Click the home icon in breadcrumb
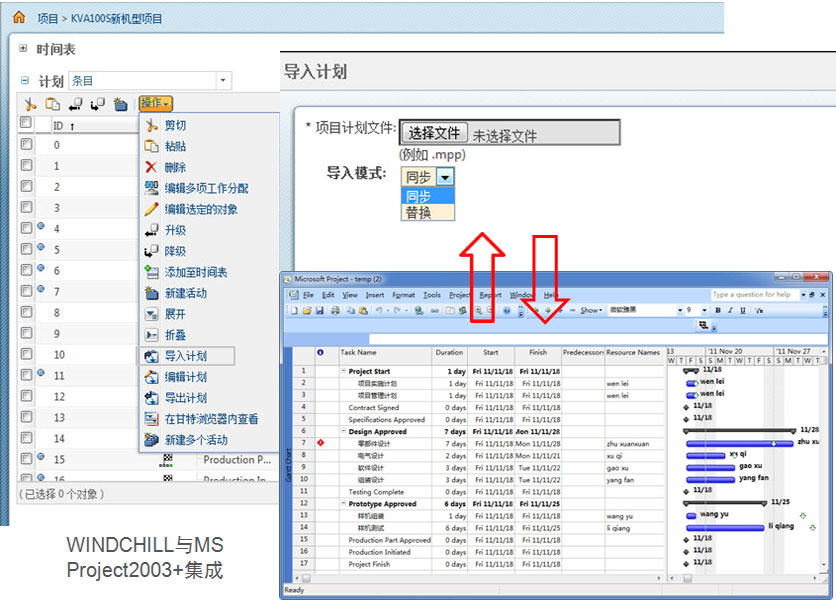836x600 pixels. tap(19, 17)
